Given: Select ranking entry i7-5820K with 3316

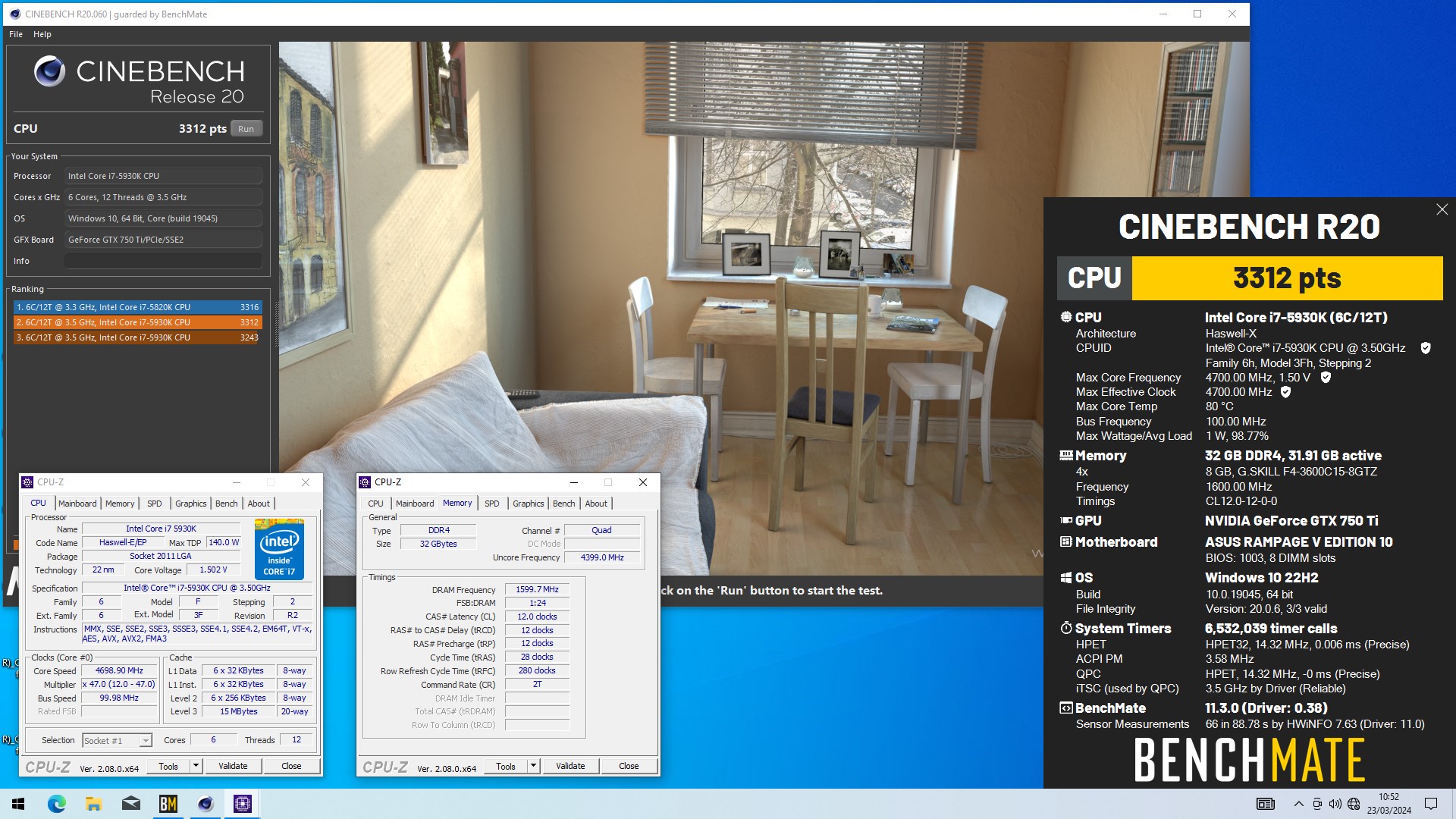Looking at the screenshot, I should (x=137, y=307).
